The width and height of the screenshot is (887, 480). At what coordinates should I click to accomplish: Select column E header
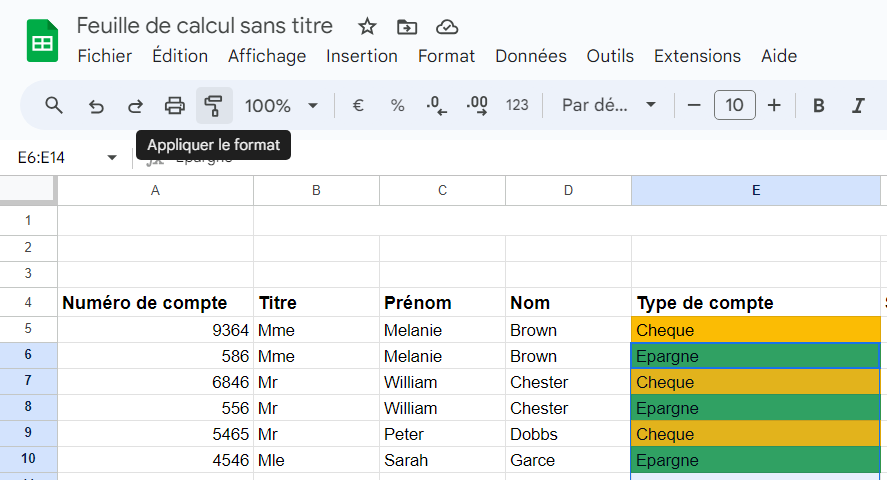pos(756,191)
